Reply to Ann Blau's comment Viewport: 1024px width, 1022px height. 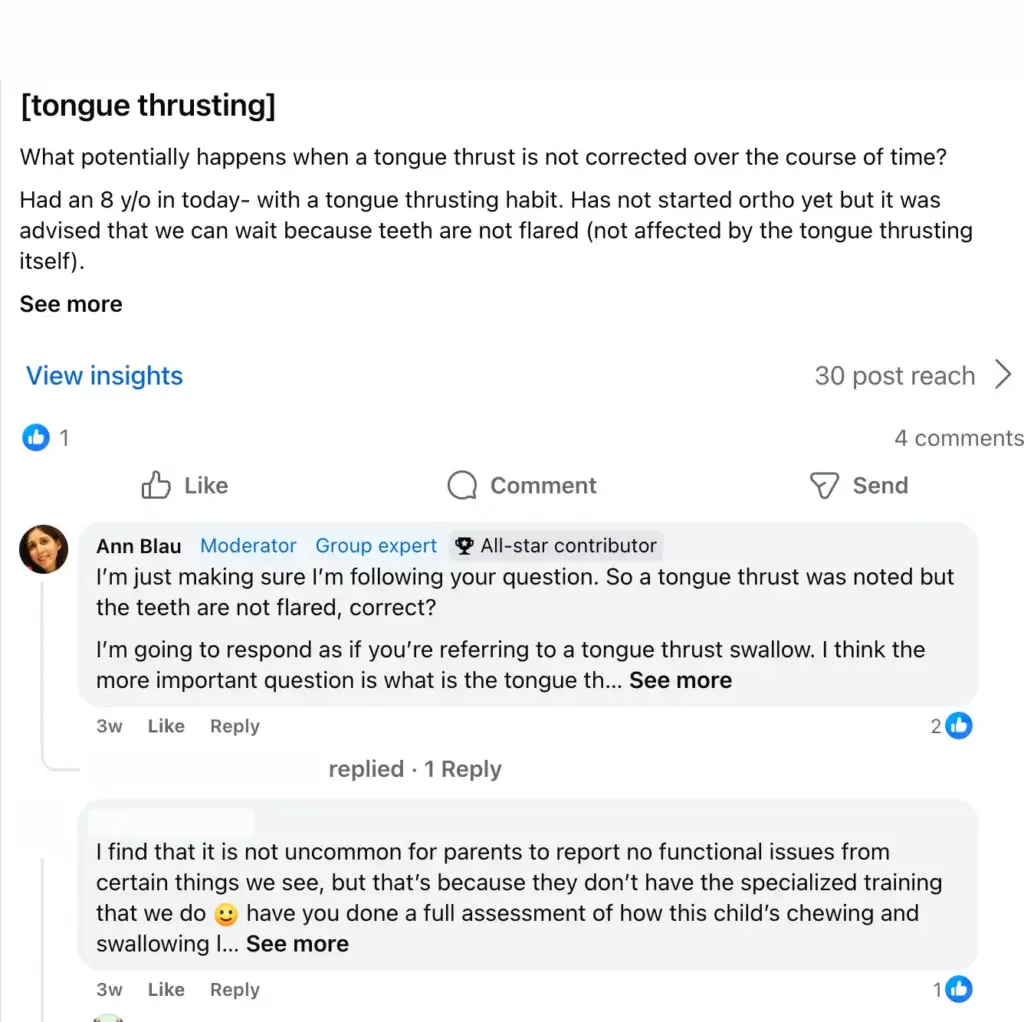[x=235, y=726]
